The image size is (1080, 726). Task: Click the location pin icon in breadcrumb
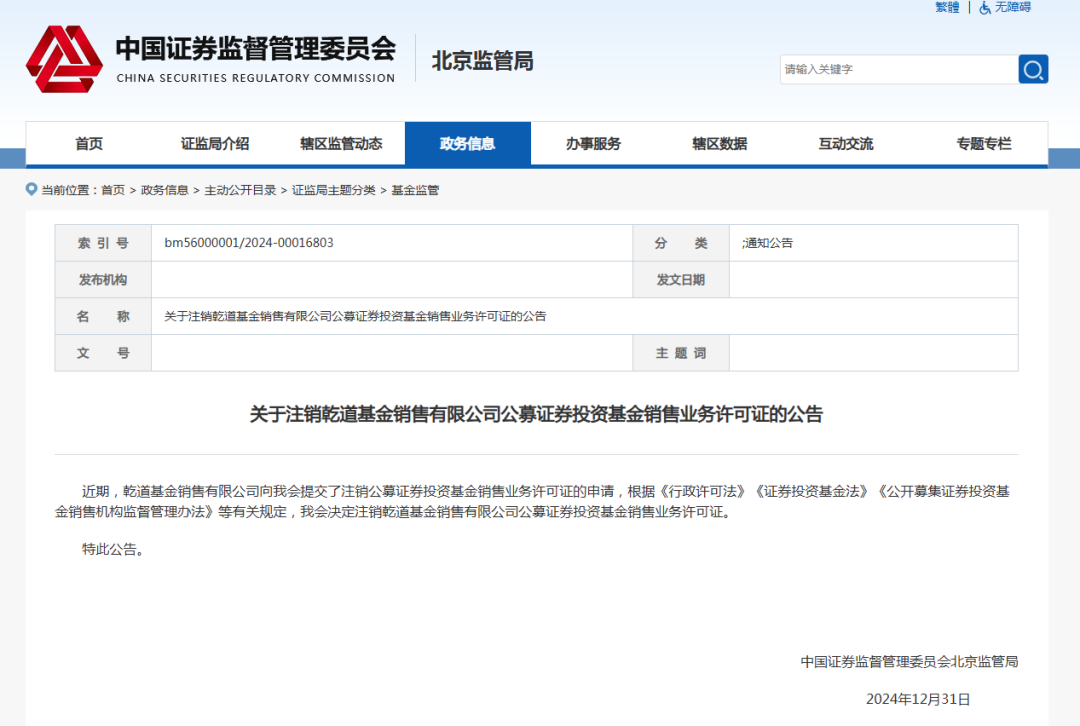coord(31,189)
